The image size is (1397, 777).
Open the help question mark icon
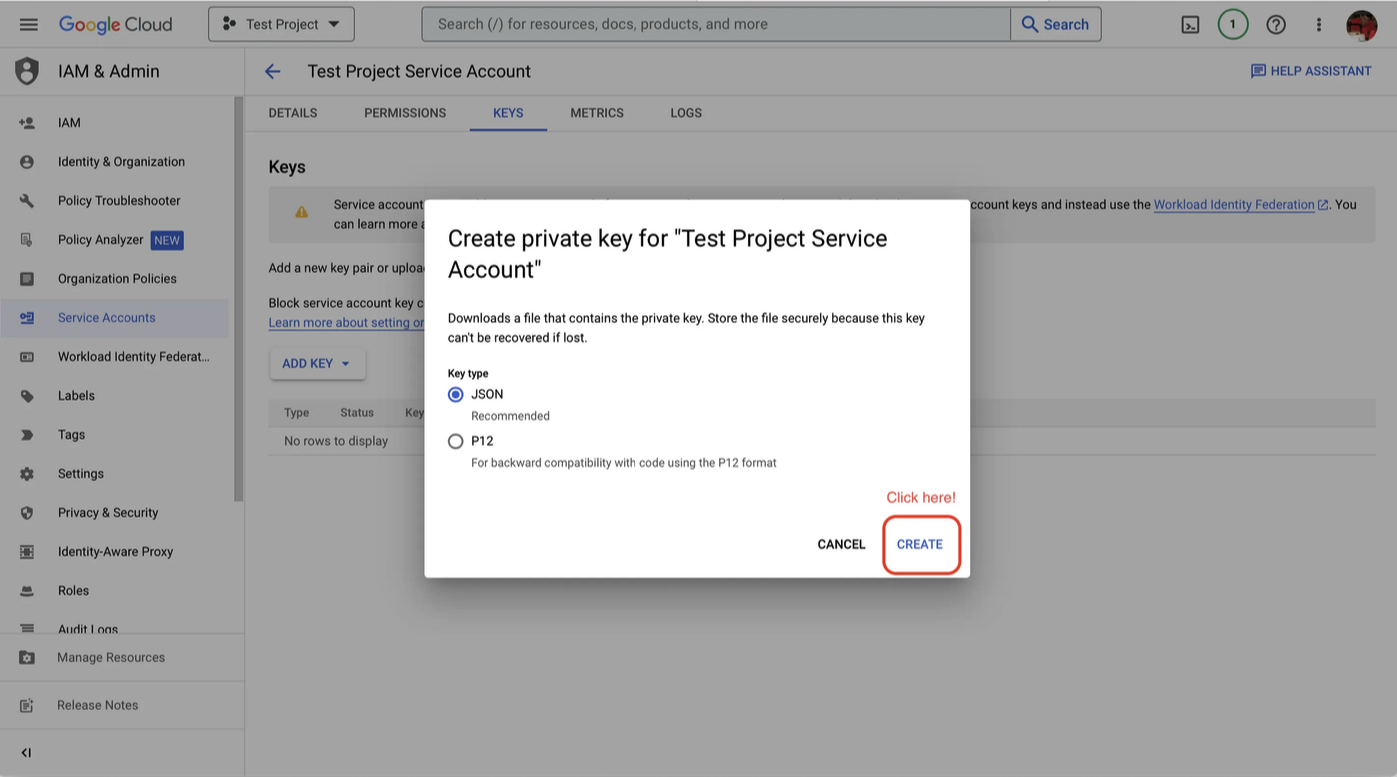click(1276, 25)
